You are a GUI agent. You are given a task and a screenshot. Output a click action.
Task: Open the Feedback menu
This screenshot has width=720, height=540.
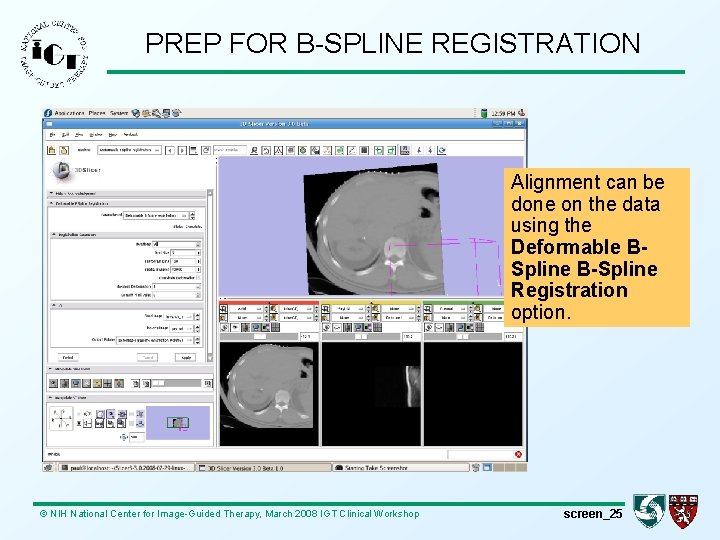click(x=130, y=135)
